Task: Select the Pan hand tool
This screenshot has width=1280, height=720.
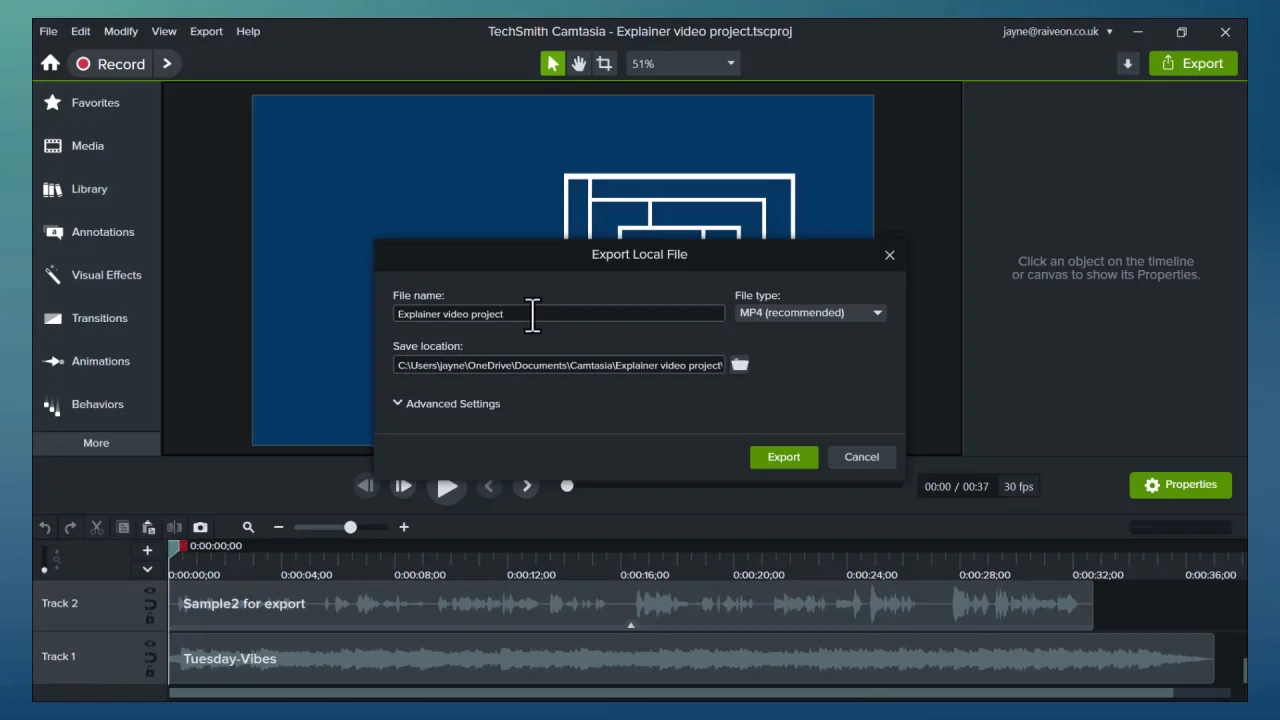Action: [x=579, y=63]
